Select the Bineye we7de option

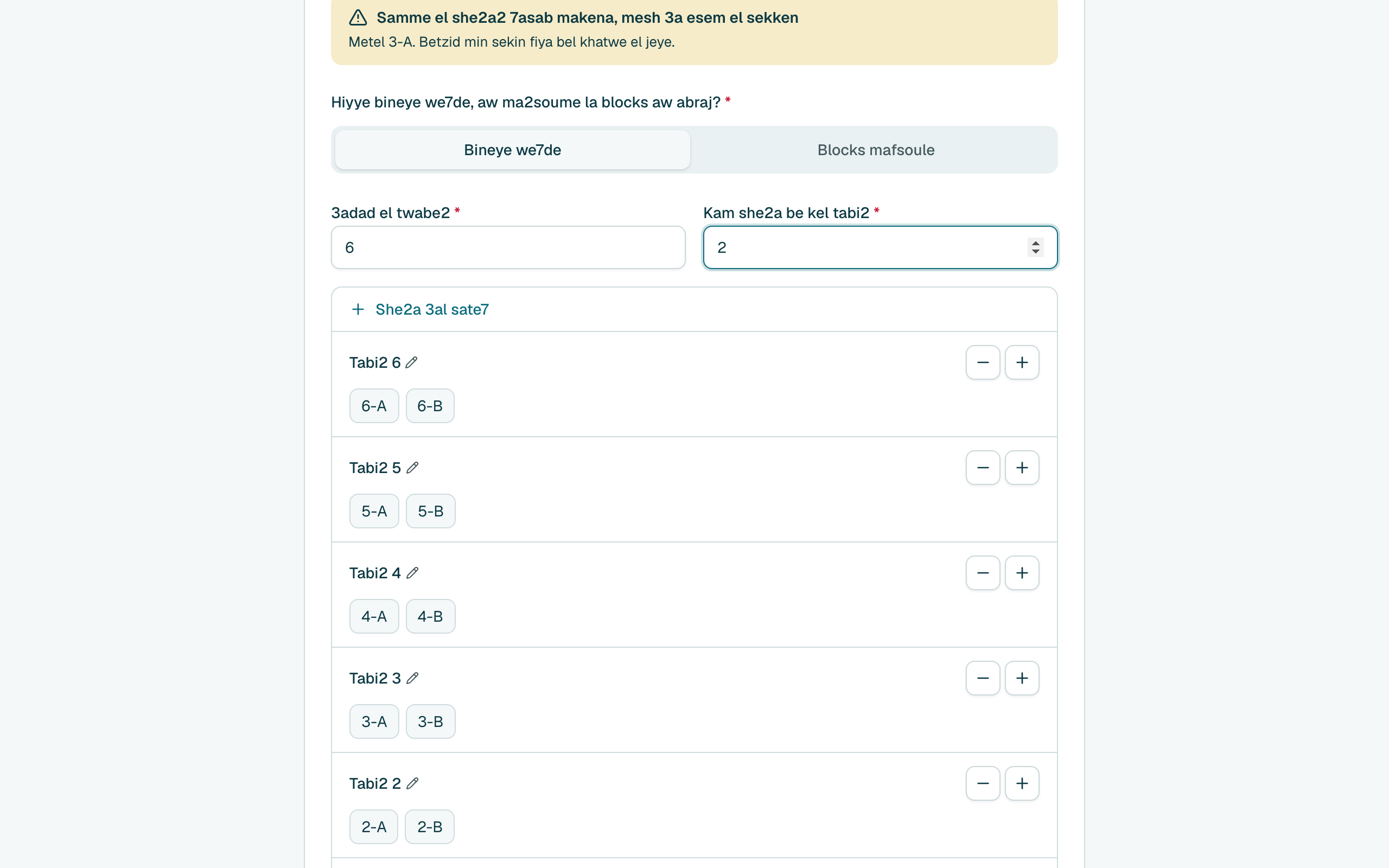[513, 150]
